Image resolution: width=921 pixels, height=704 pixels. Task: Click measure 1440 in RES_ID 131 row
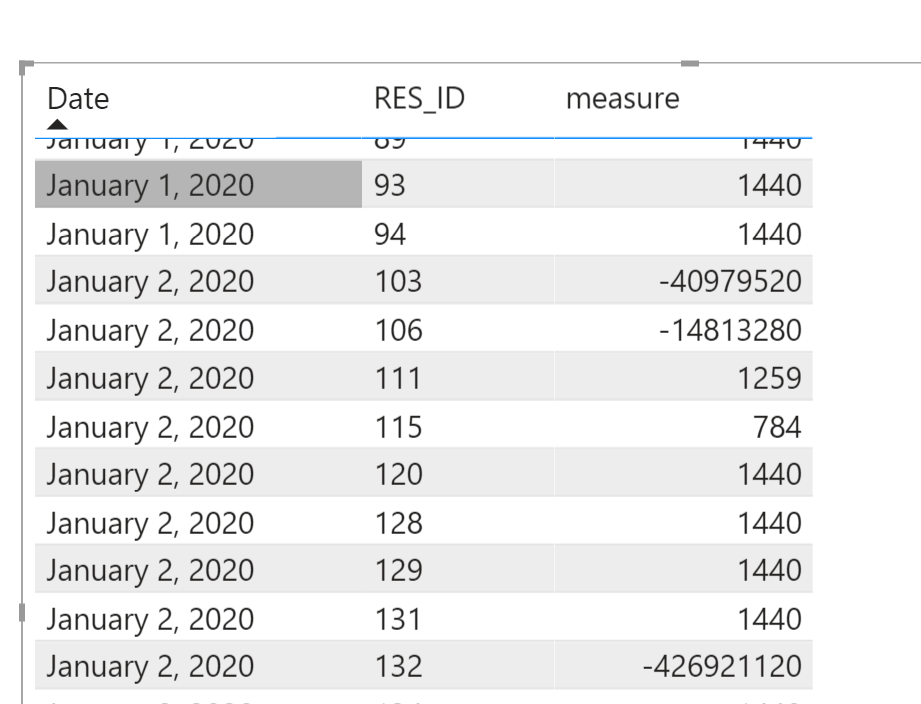(x=769, y=619)
